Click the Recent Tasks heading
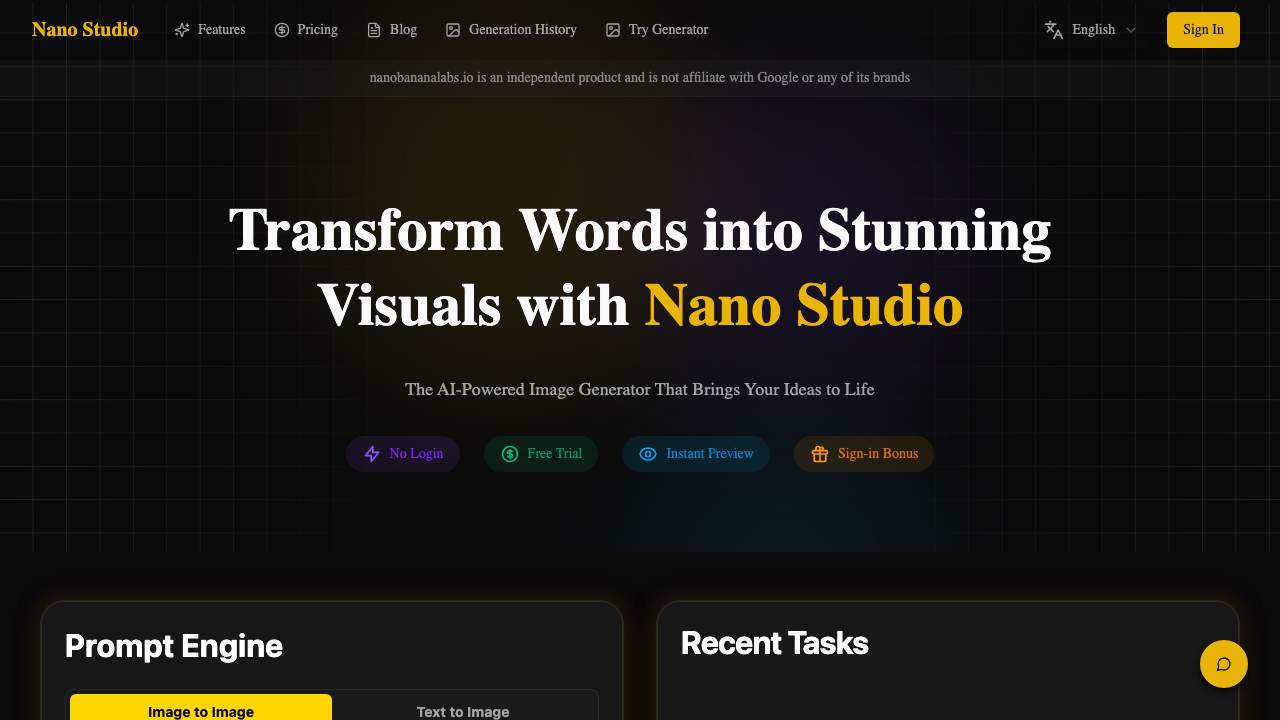1280x720 pixels. click(775, 643)
